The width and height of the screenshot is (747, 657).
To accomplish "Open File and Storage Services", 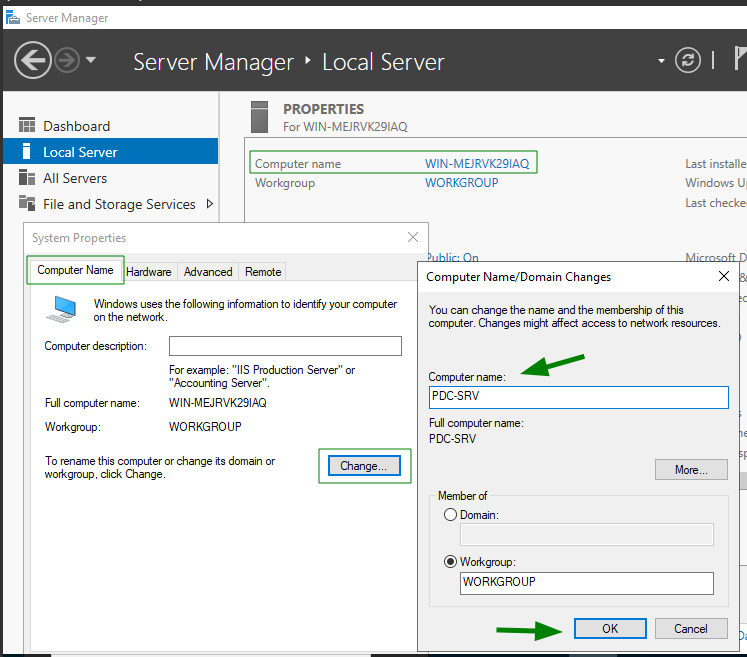I will (x=119, y=204).
